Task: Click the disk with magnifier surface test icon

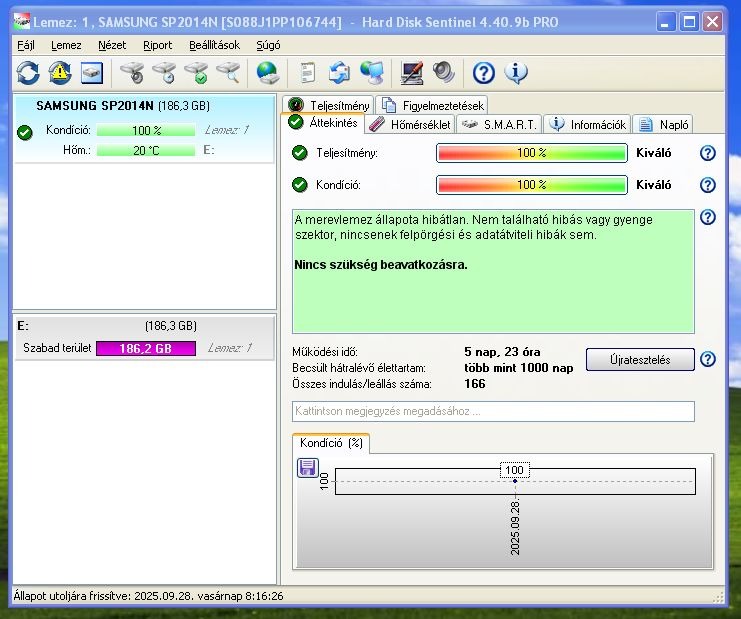Action: point(228,73)
